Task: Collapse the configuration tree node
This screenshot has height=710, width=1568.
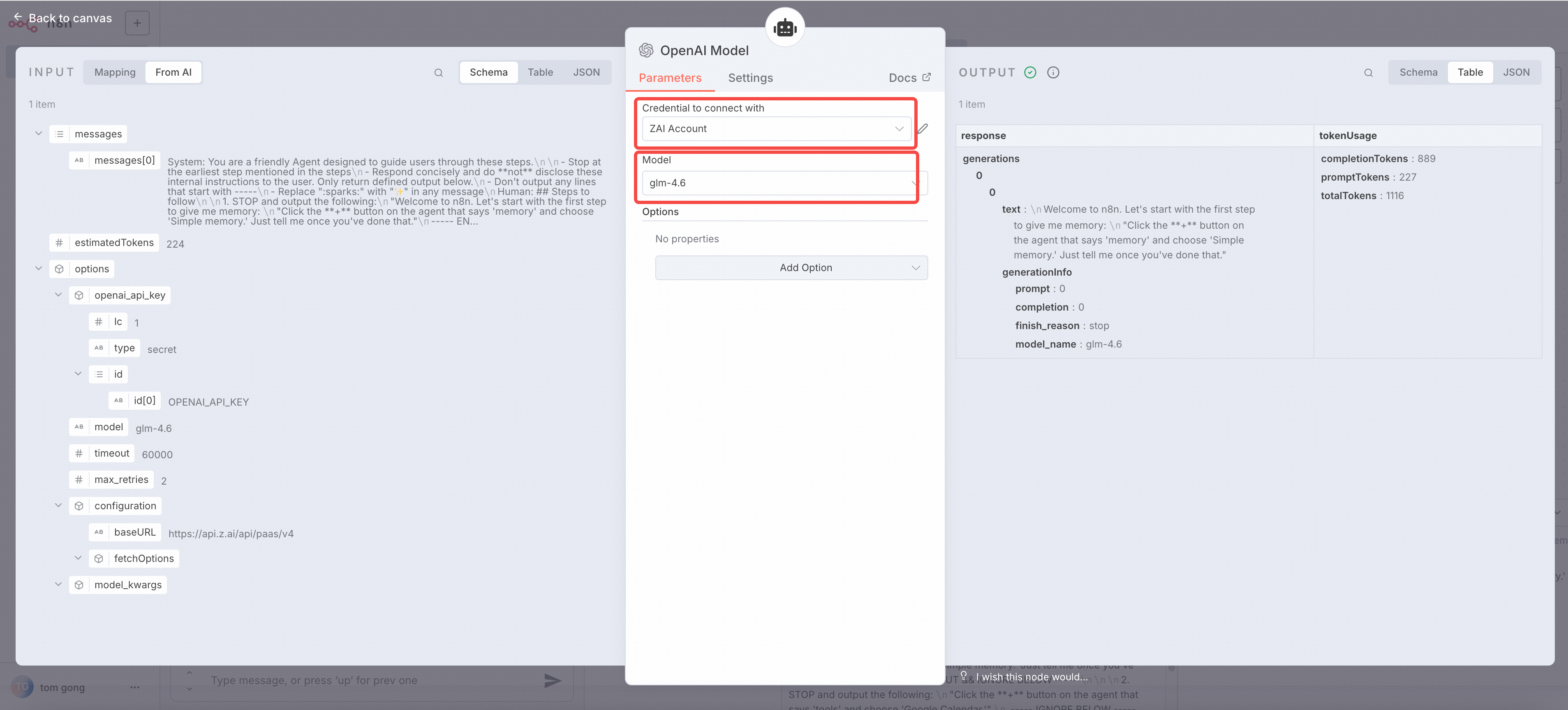Action: (58, 506)
